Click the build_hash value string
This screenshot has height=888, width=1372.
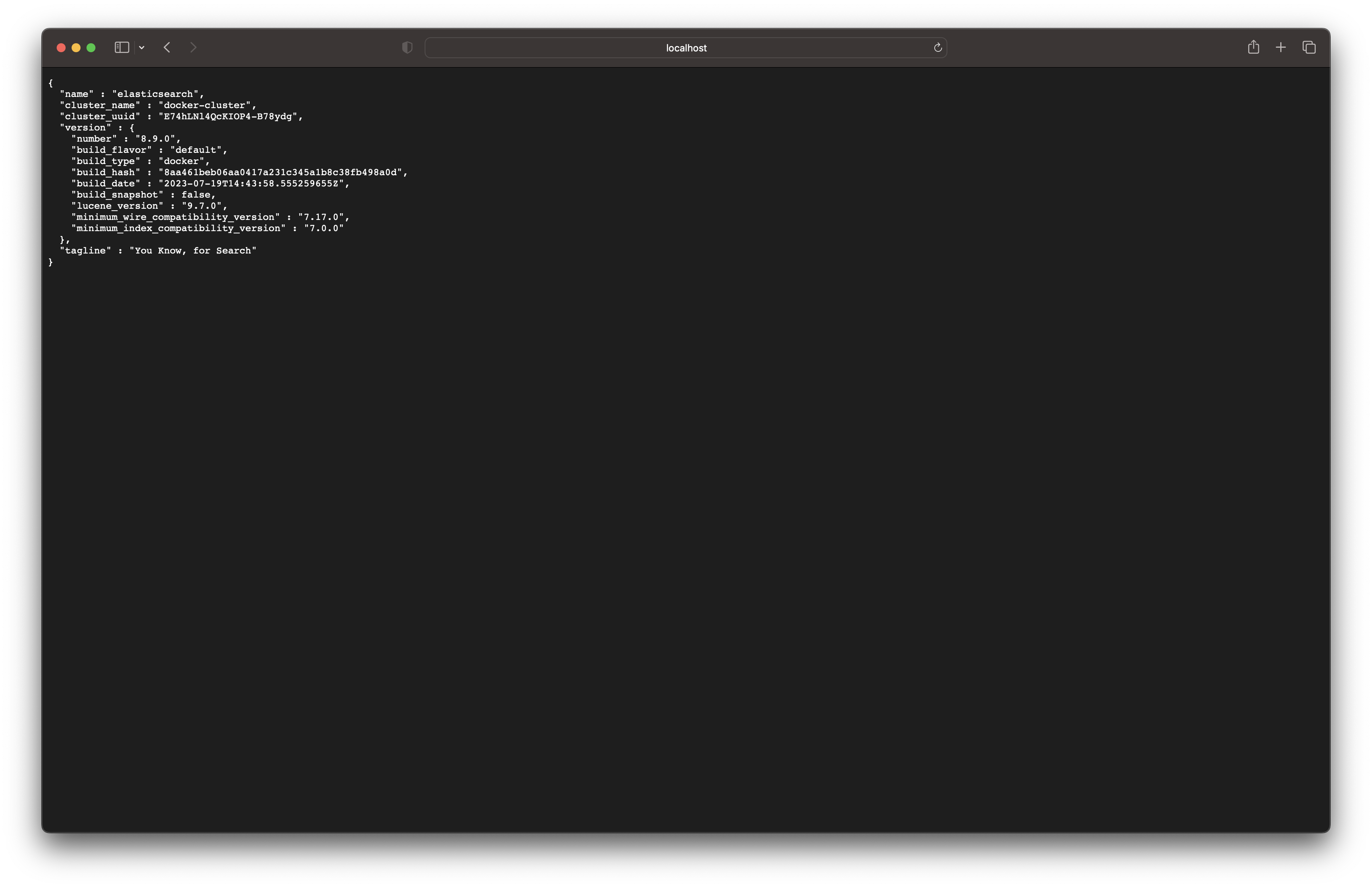click(x=283, y=172)
